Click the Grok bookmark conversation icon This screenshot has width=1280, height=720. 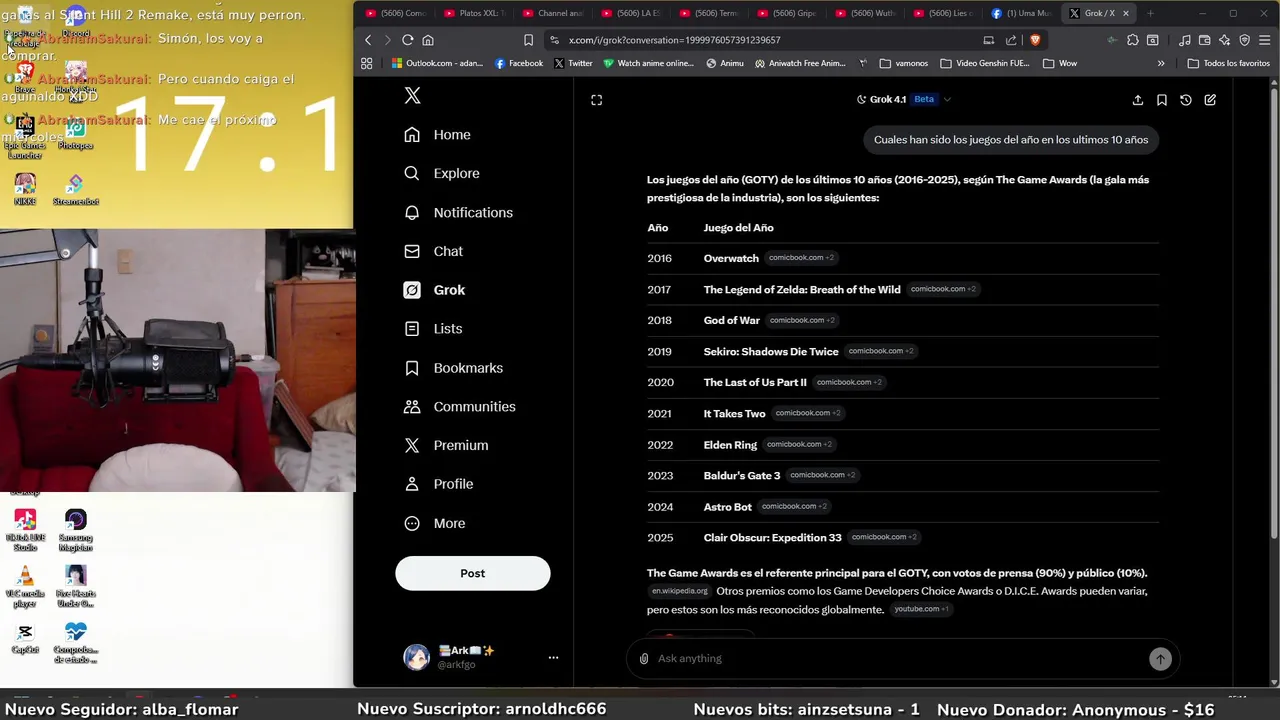click(1161, 100)
